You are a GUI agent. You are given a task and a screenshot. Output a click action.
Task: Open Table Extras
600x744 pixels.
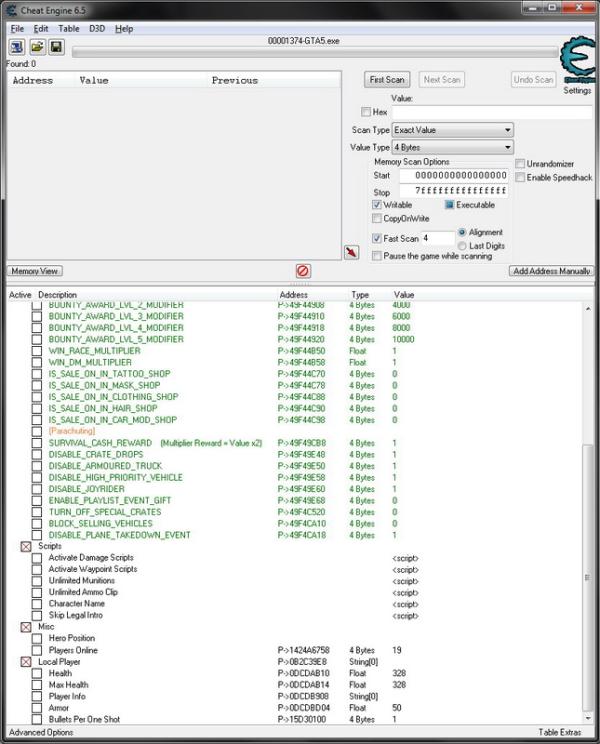[560, 732]
